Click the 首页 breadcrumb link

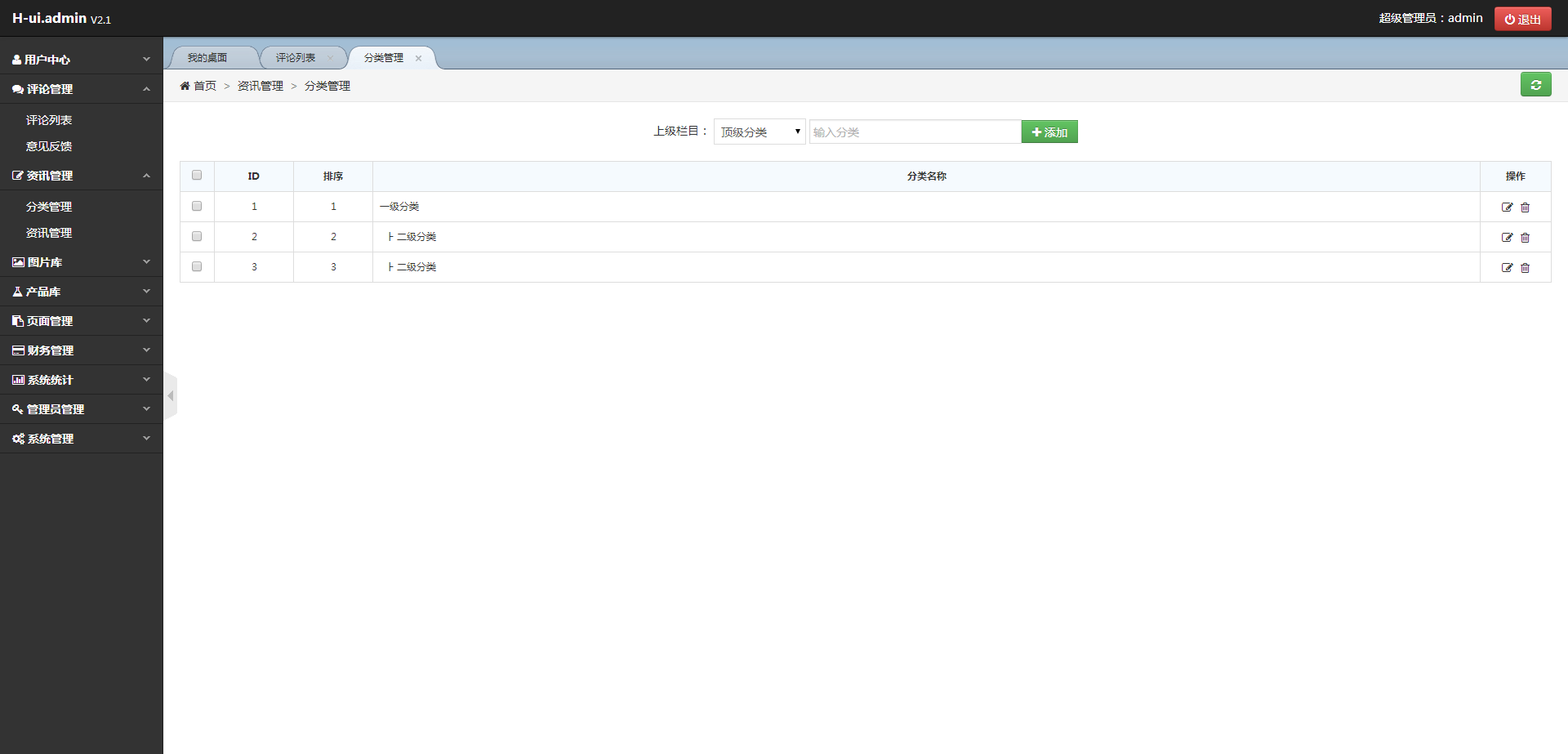pos(205,86)
